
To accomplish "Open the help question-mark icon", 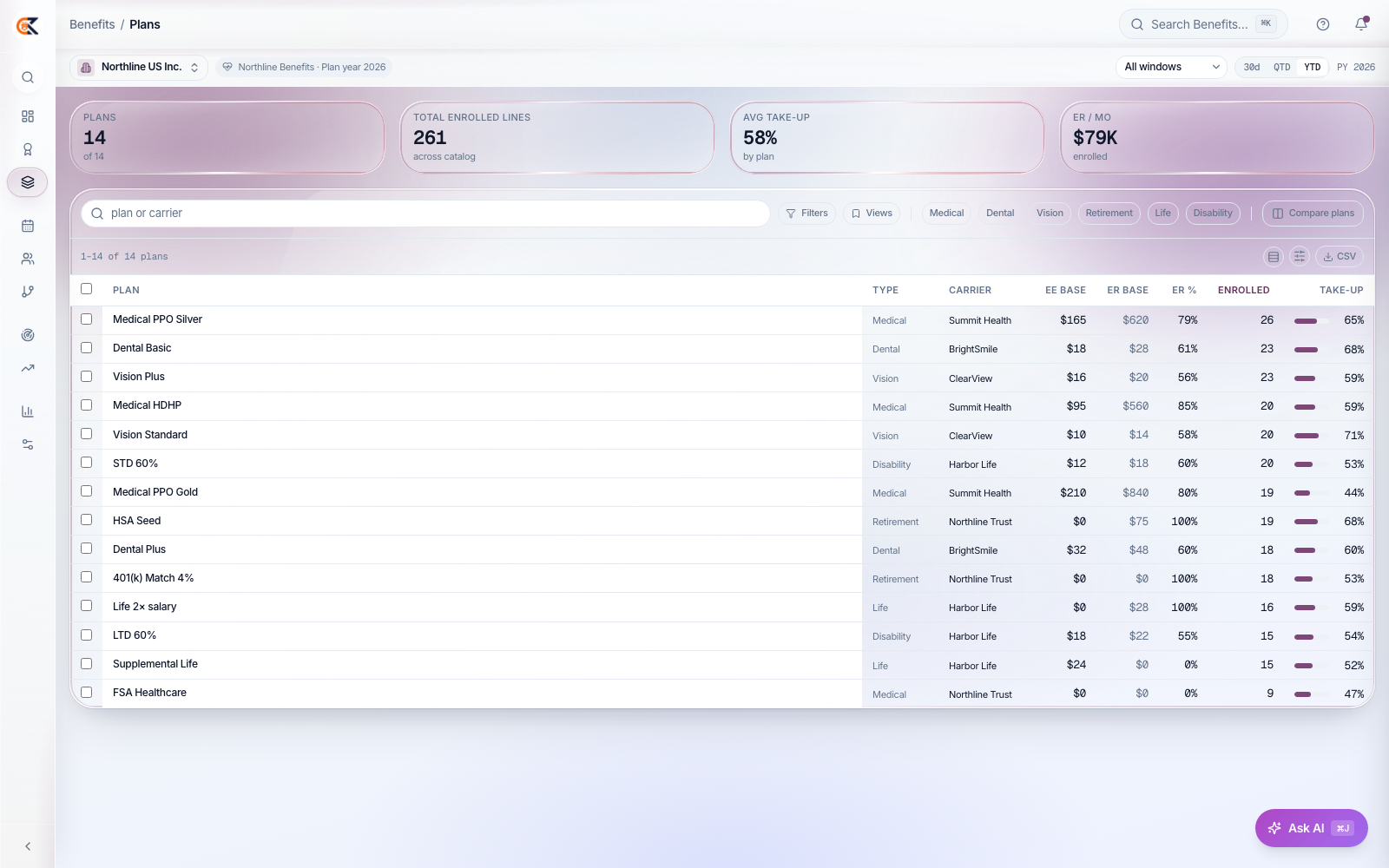I will pos(1323,24).
